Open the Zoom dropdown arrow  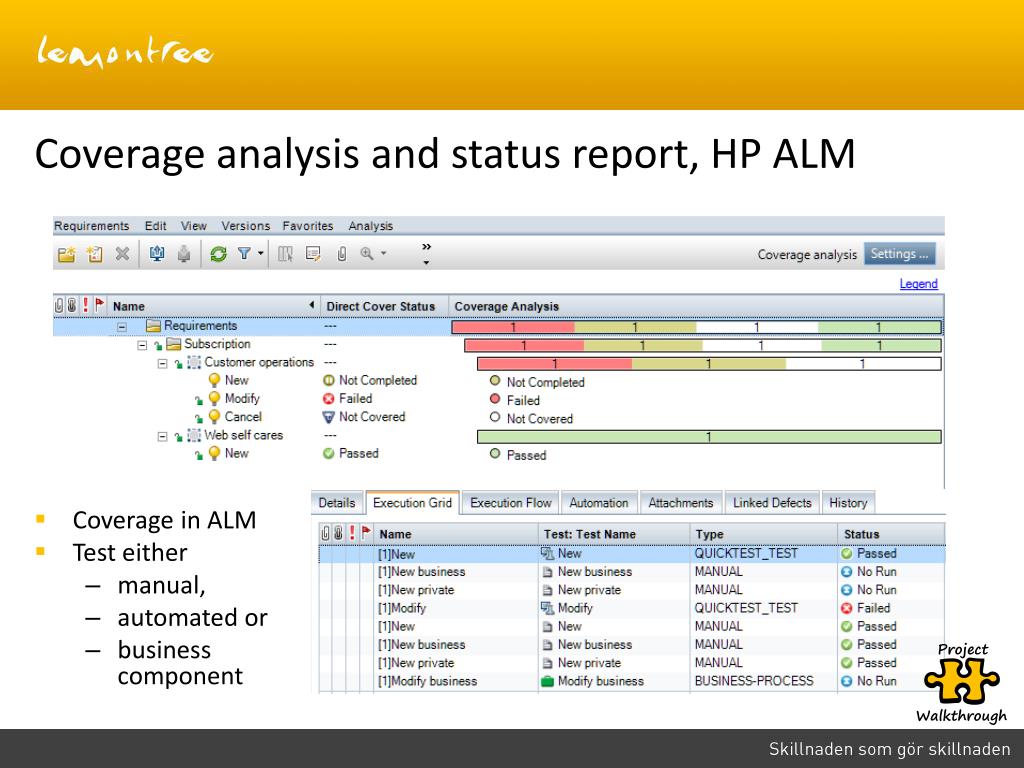coord(383,253)
